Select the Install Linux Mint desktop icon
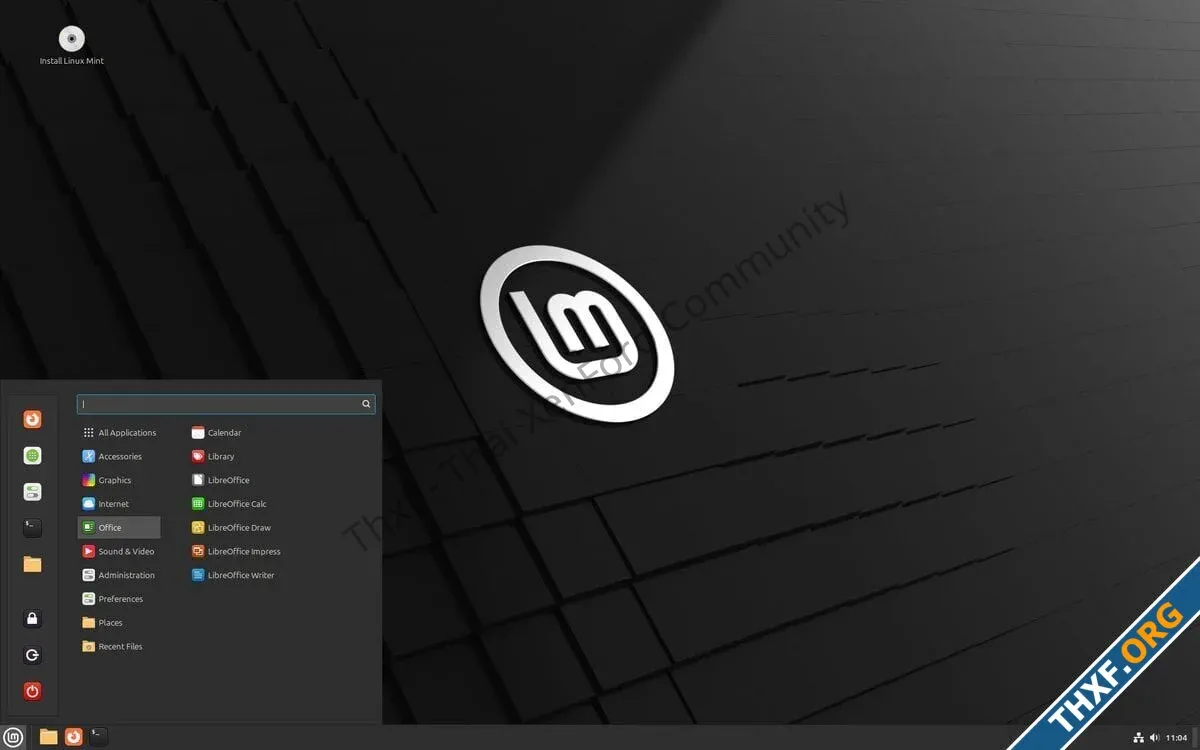 (71, 46)
